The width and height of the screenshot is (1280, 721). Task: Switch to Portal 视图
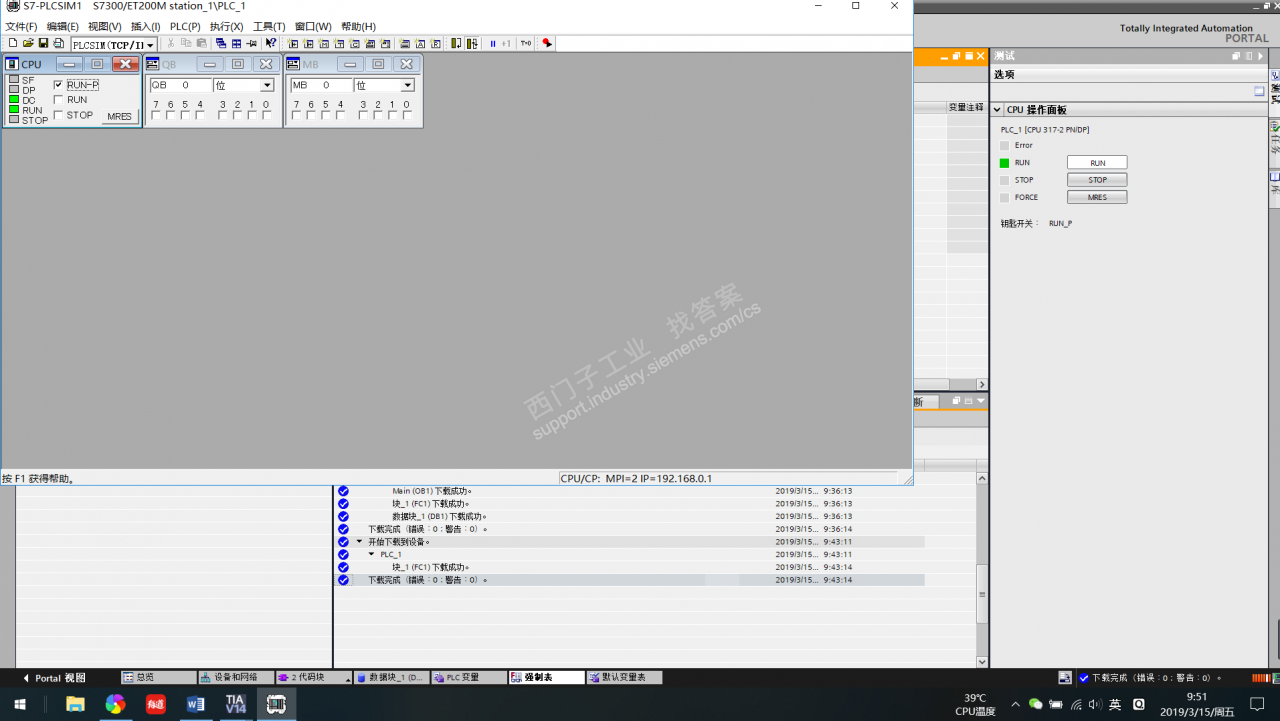(x=54, y=678)
